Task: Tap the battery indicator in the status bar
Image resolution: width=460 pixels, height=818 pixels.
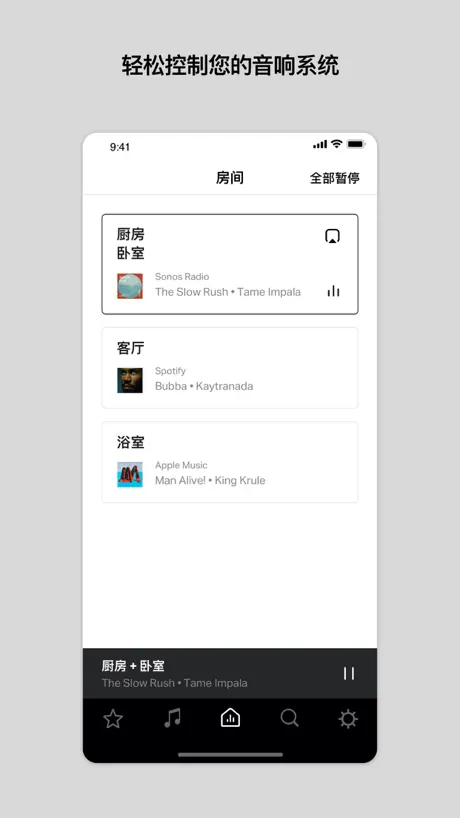Action: pyautogui.click(x=356, y=144)
